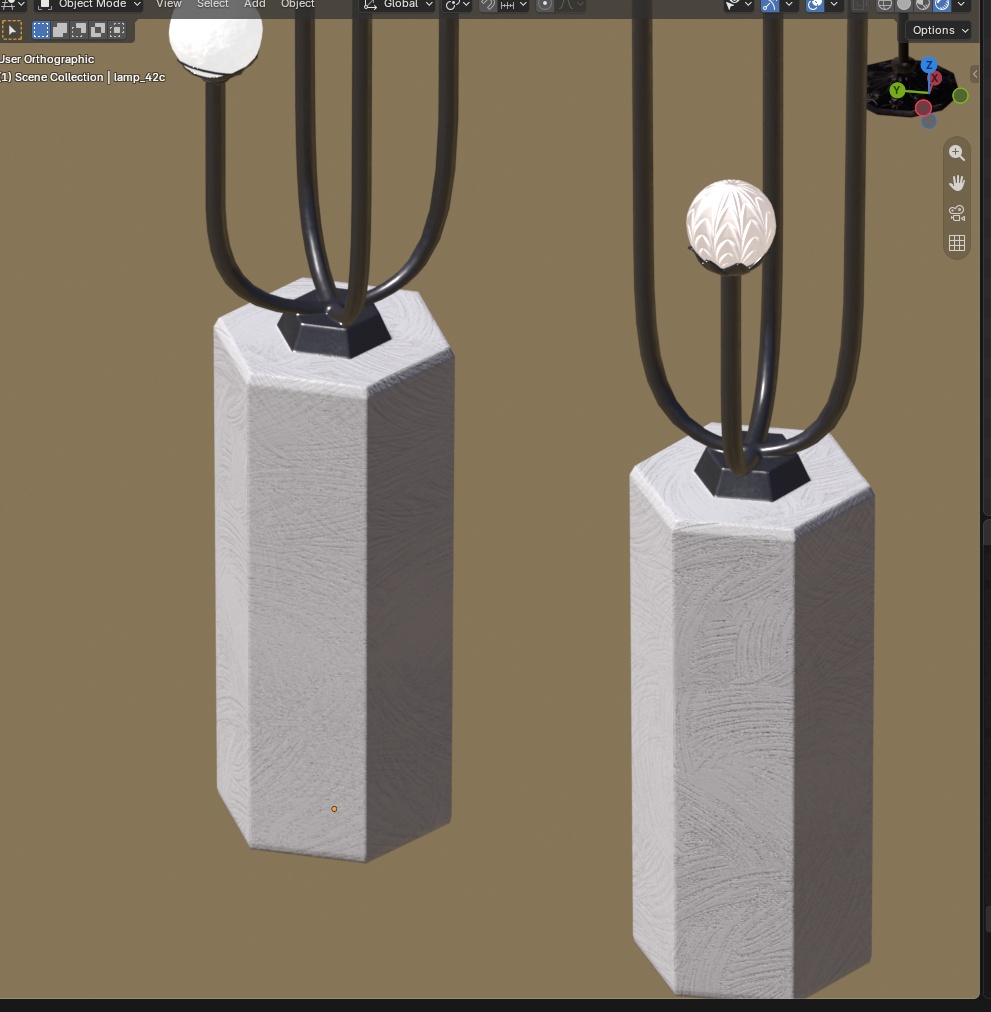The height and width of the screenshot is (1012, 991).
Task: Open the pivot point dropdown
Action: [x=458, y=5]
